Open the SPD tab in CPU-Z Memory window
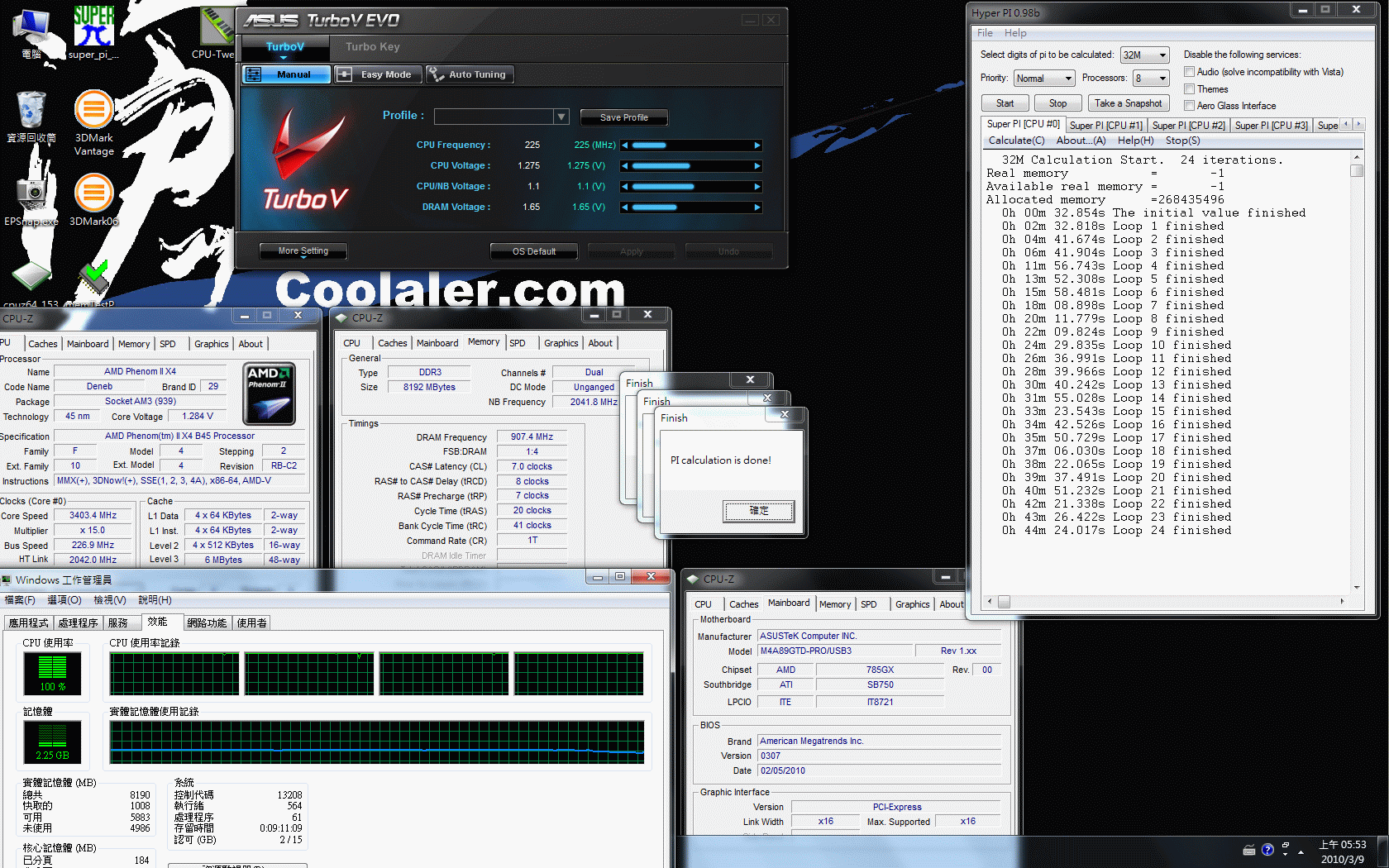The width and height of the screenshot is (1389, 868). [x=518, y=343]
